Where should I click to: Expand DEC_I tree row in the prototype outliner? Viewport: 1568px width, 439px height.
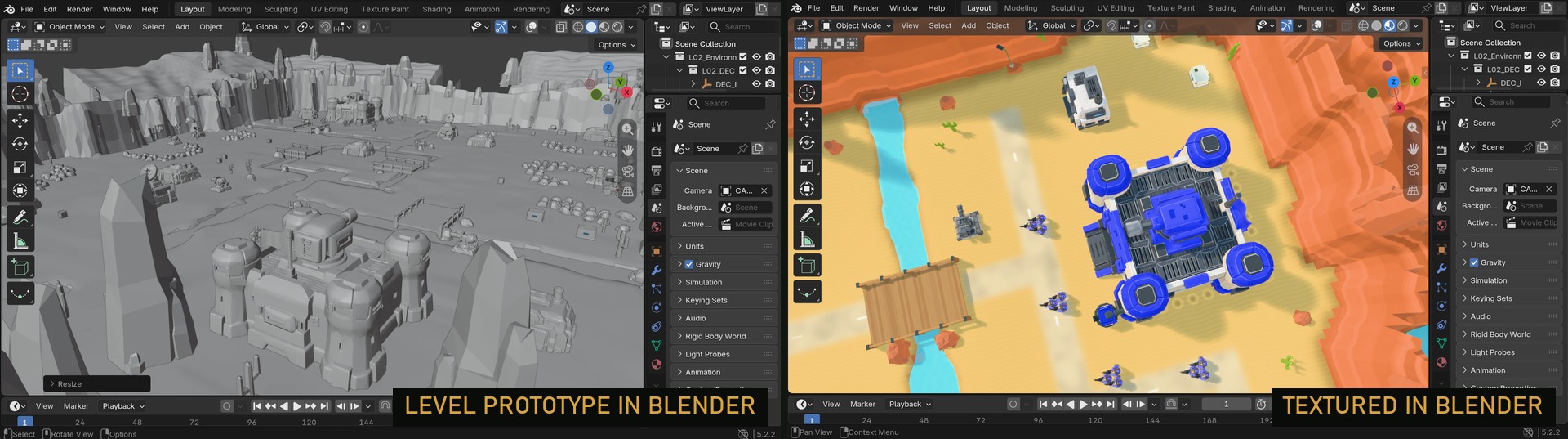(693, 83)
